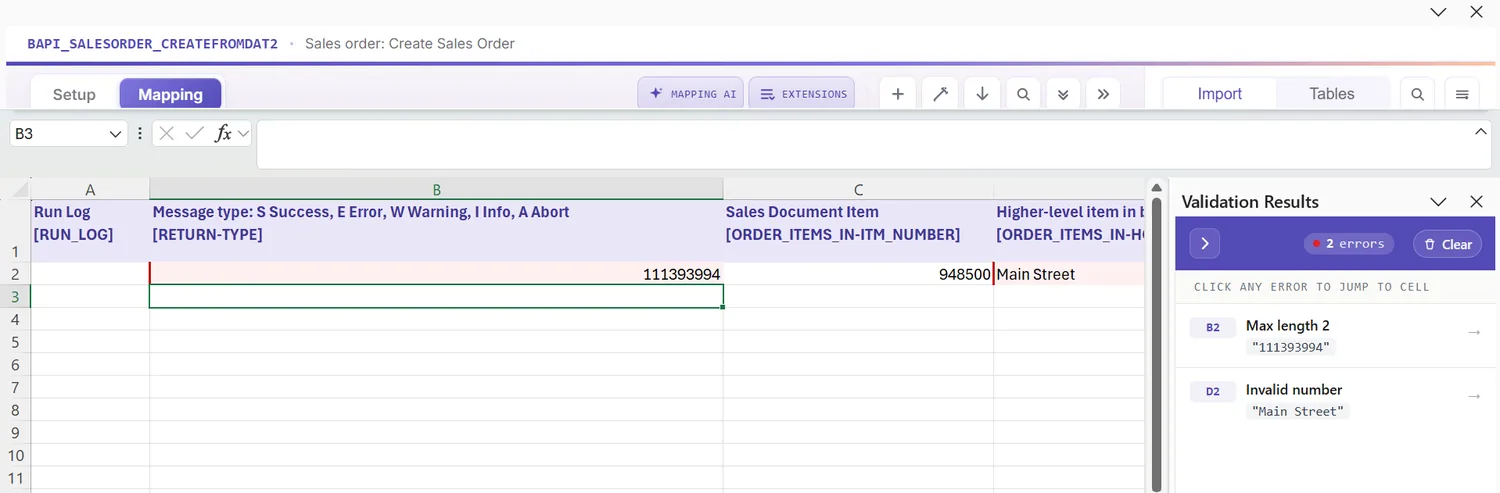Close the Validation Results panel
The height and width of the screenshot is (493, 1500).
click(x=1476, y=201)
